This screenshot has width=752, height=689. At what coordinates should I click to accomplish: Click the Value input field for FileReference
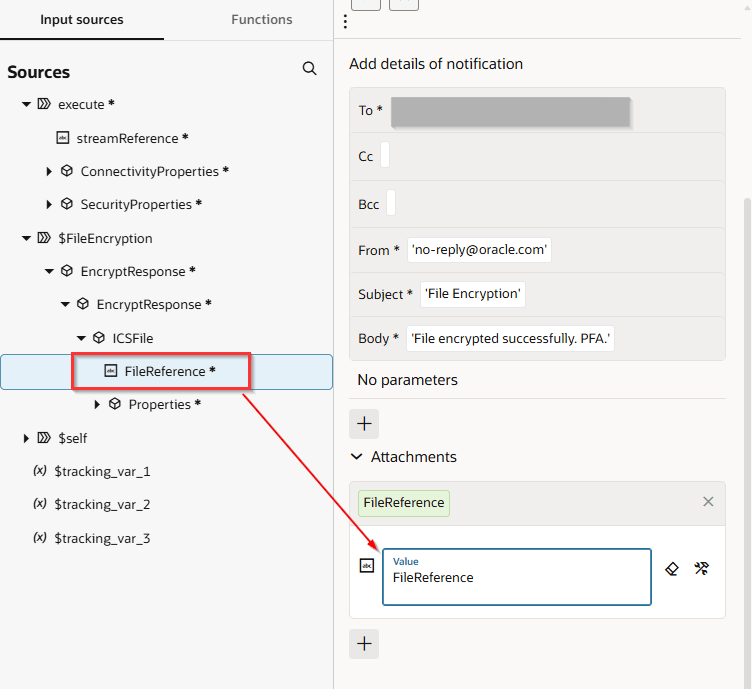coord(516,577)
